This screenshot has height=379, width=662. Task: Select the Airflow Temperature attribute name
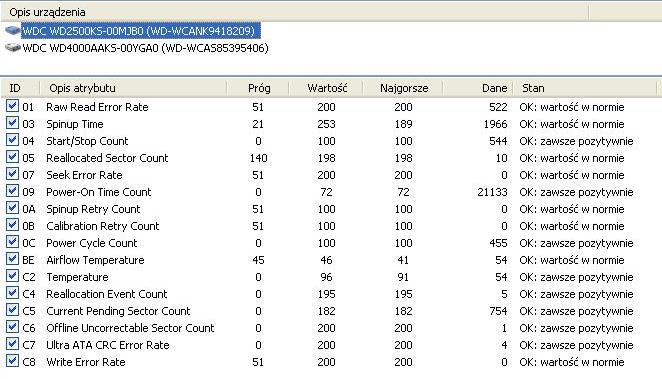pyautogui.click(x=95, y=260)
